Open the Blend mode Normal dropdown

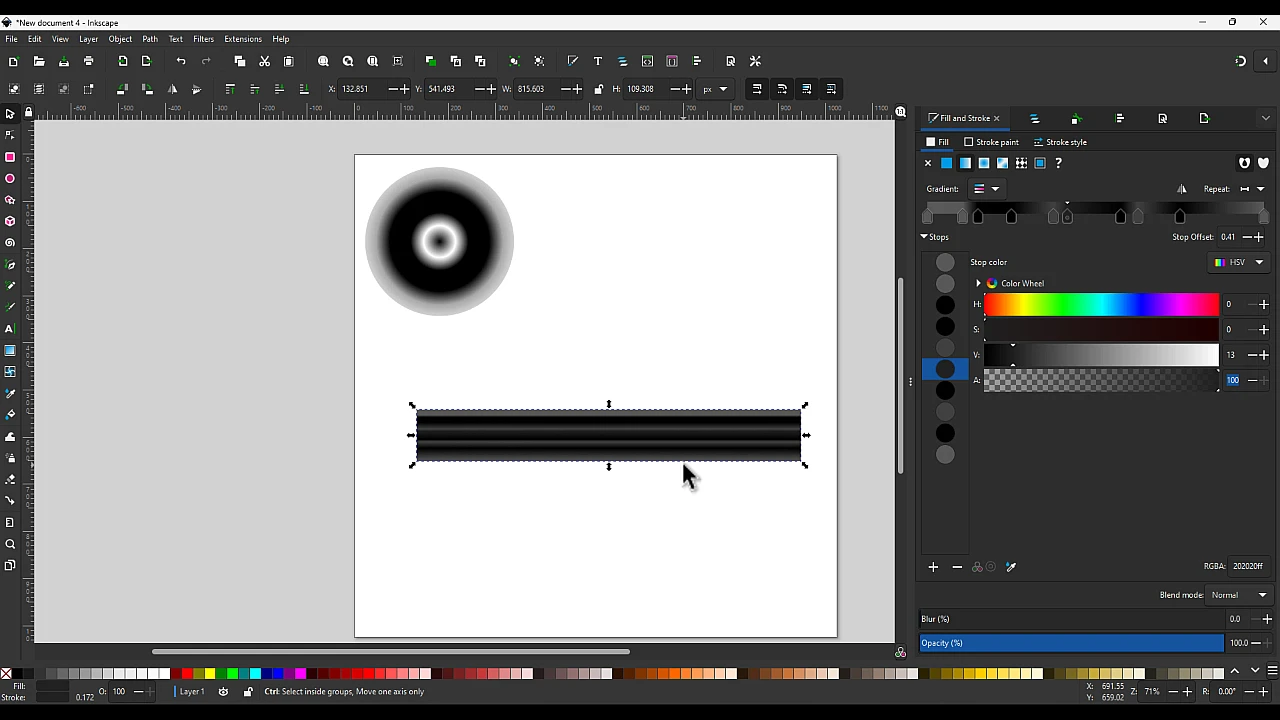(1239, 595)
